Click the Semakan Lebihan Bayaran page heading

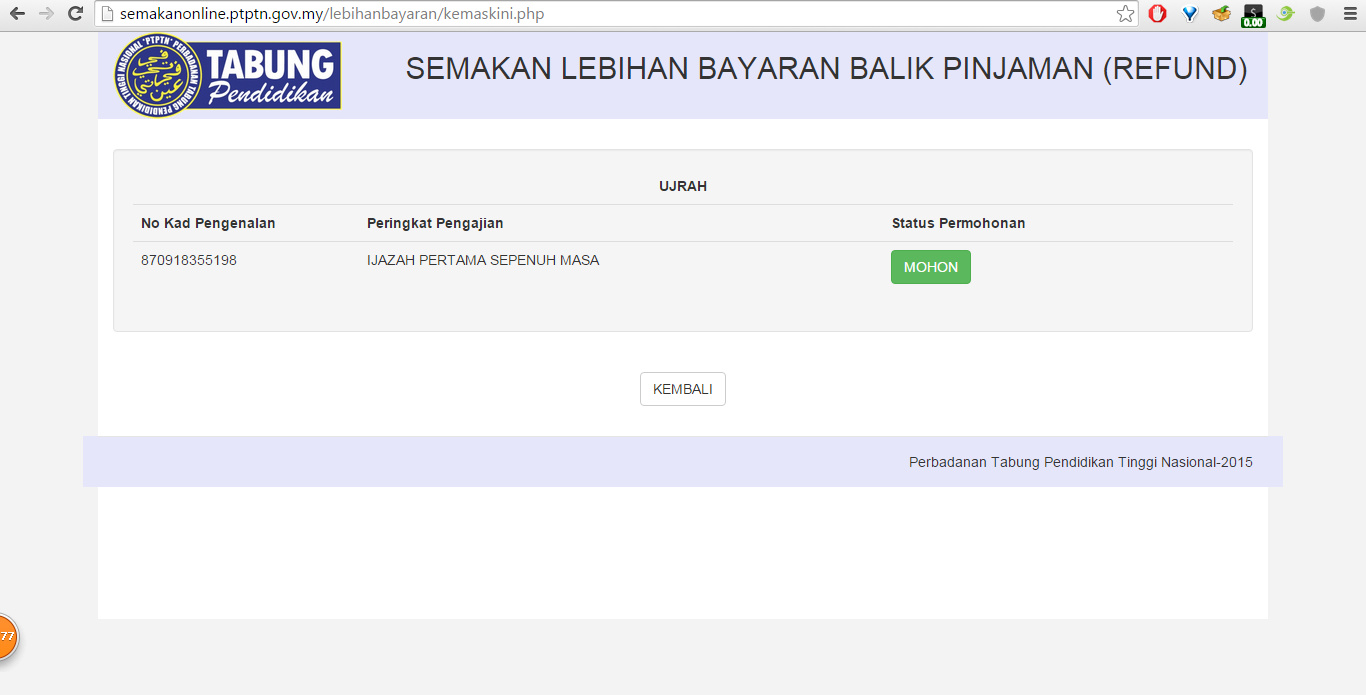click(x=827, y=69)
